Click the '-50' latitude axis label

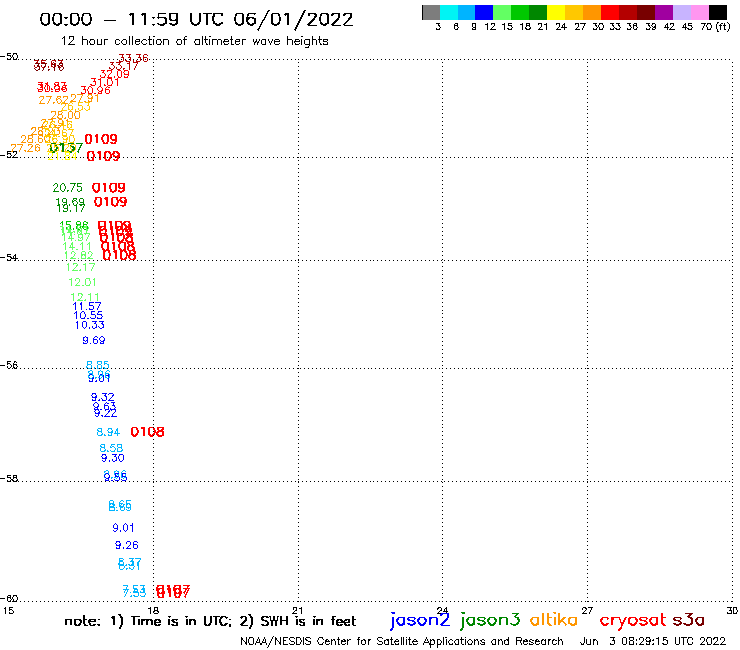coord(9,57)
